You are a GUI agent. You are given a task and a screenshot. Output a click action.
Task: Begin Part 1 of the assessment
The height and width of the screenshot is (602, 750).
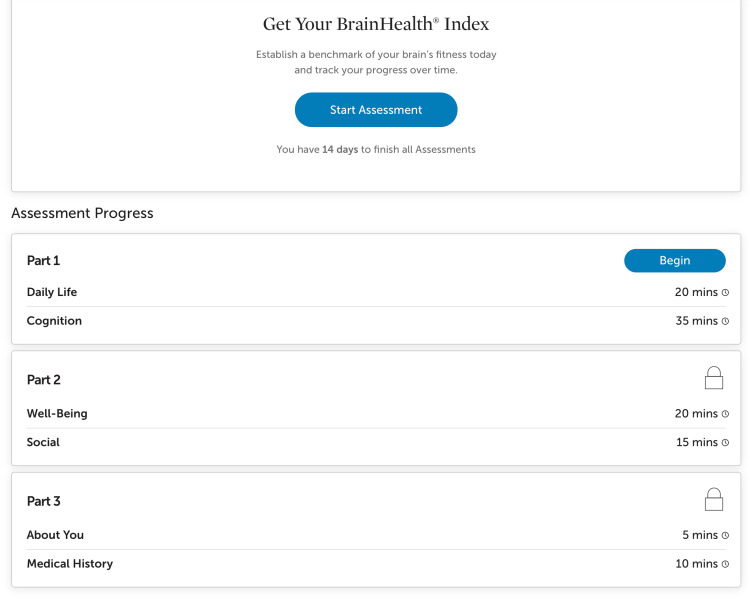(674, 261)
